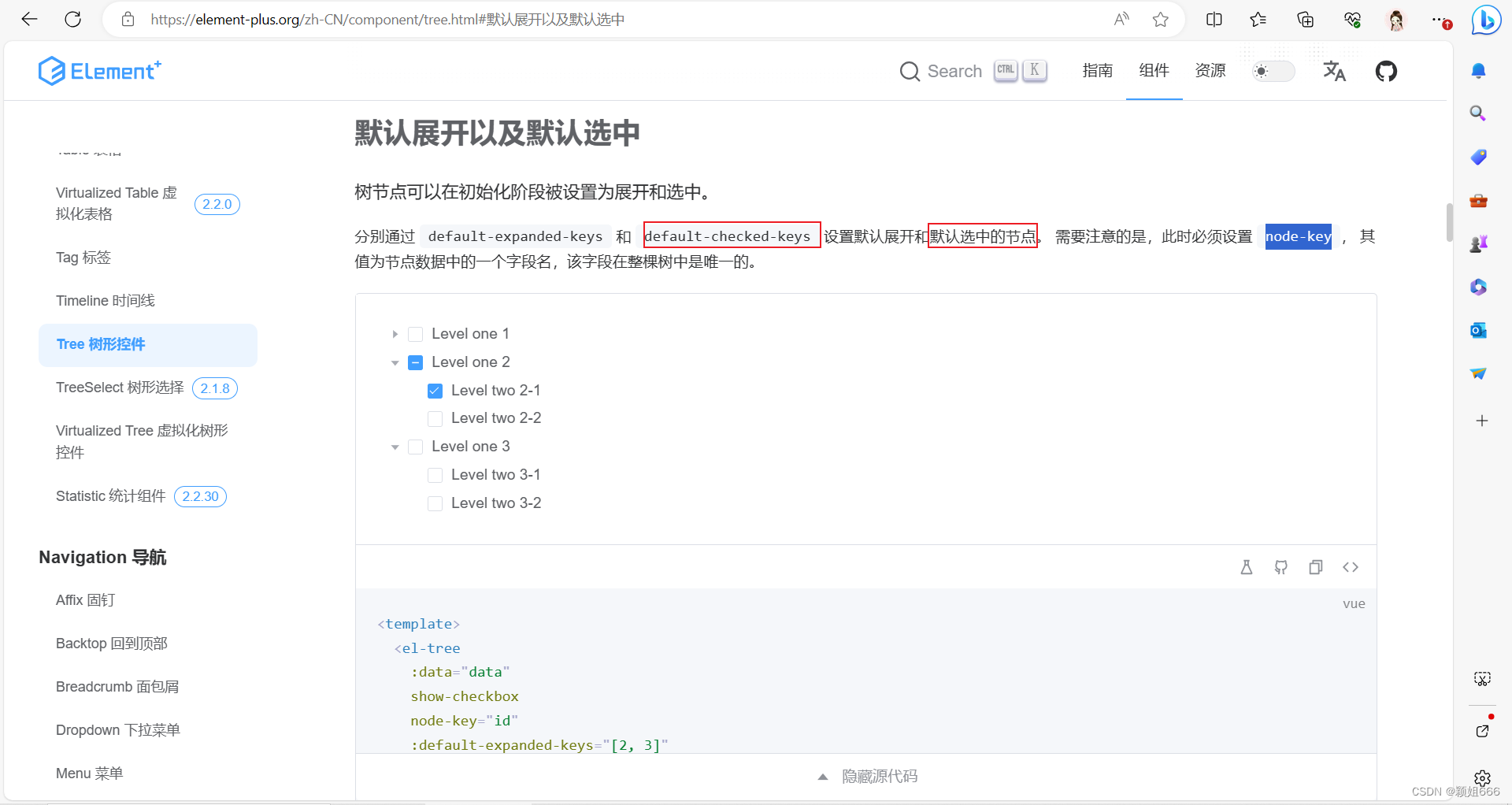The width and height of the screenshot is (1512, 805).
Task: Run the demo in Playground via flask icon
Action: point(1247,566)
